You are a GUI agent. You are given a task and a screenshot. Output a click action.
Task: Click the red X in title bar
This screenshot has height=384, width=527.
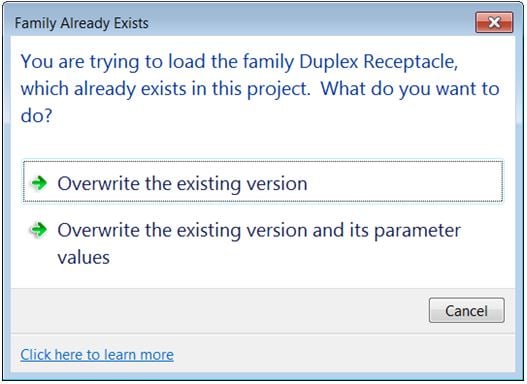click(x=494, y=23)
